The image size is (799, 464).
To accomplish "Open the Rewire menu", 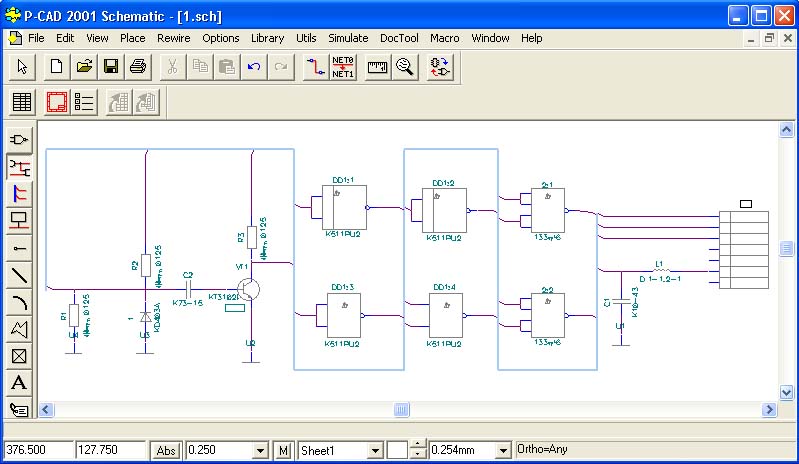I will (x=173, y=38).
